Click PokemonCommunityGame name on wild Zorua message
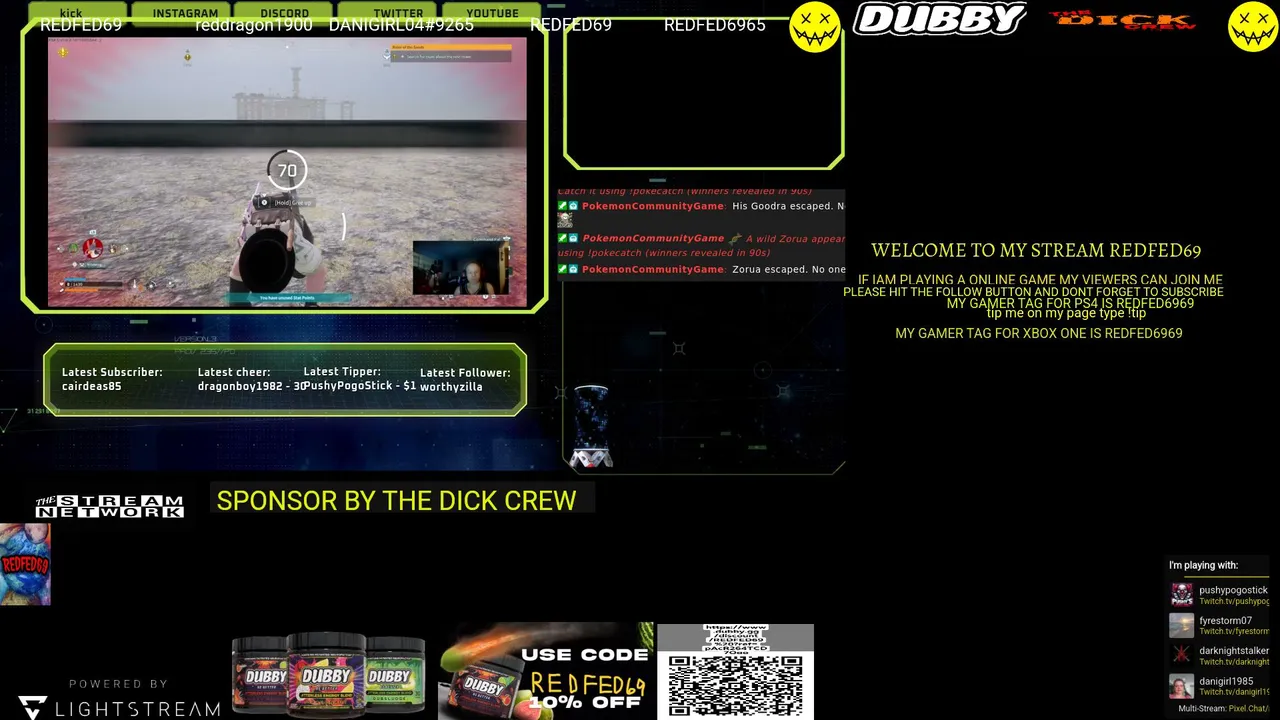Screen dimensions: 1280x720 [x=652, y=239]
